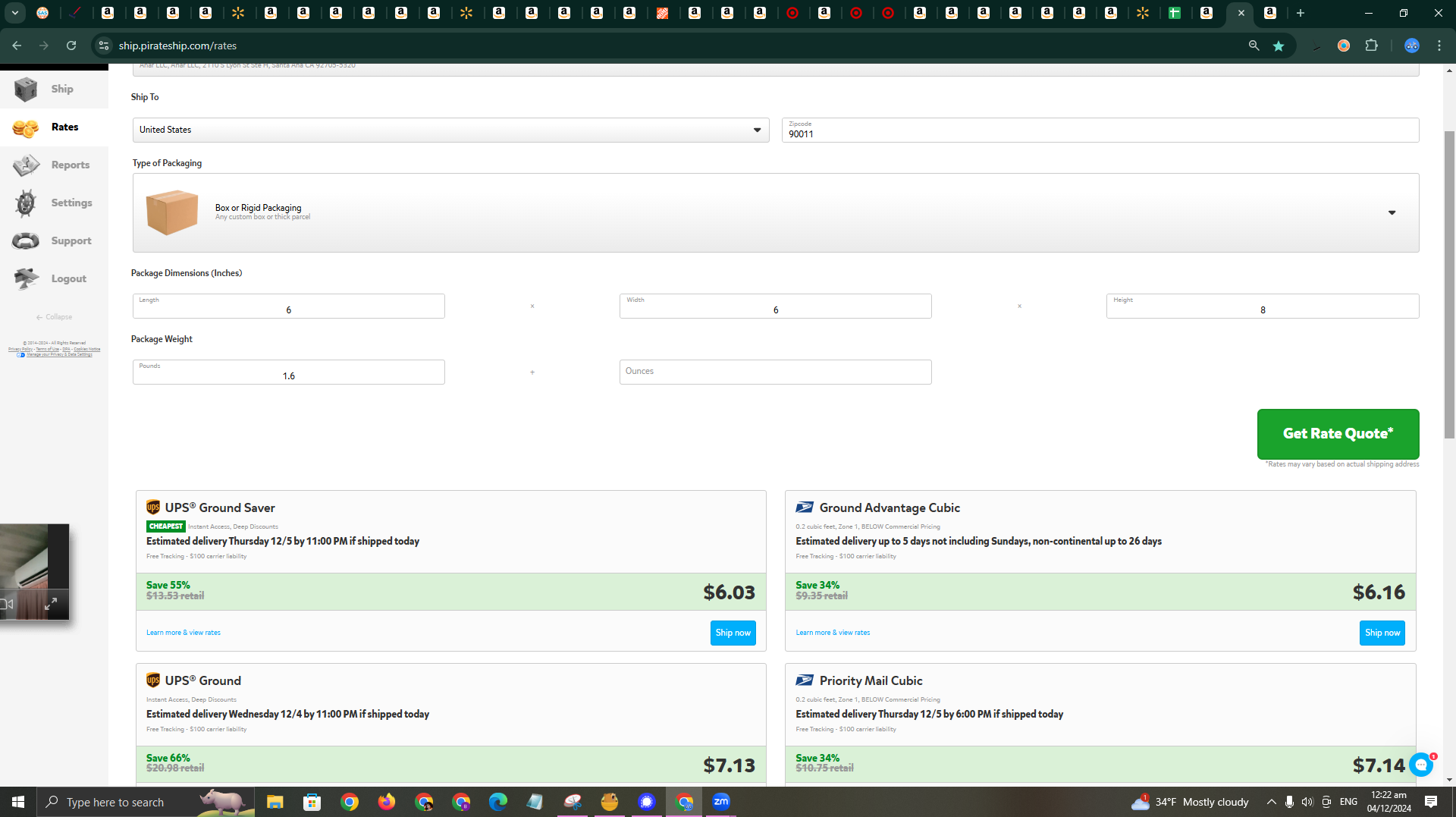Click the Support life ring icon
Viewport: 1456px width, 817px height.
(26, 241)
